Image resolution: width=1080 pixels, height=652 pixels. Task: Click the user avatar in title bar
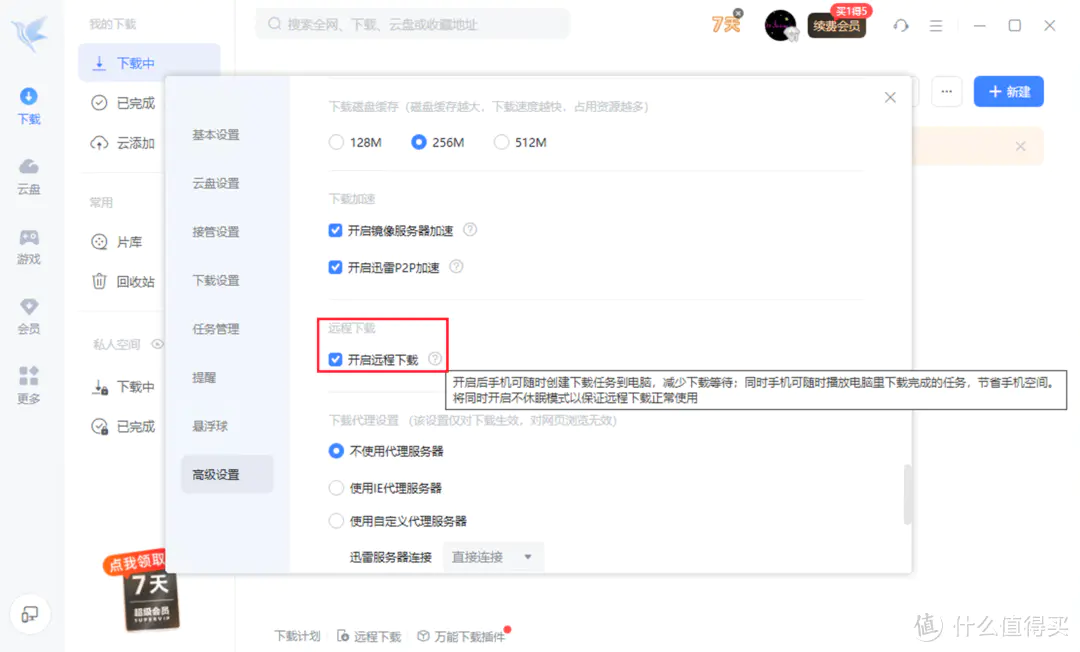(780, 25)
